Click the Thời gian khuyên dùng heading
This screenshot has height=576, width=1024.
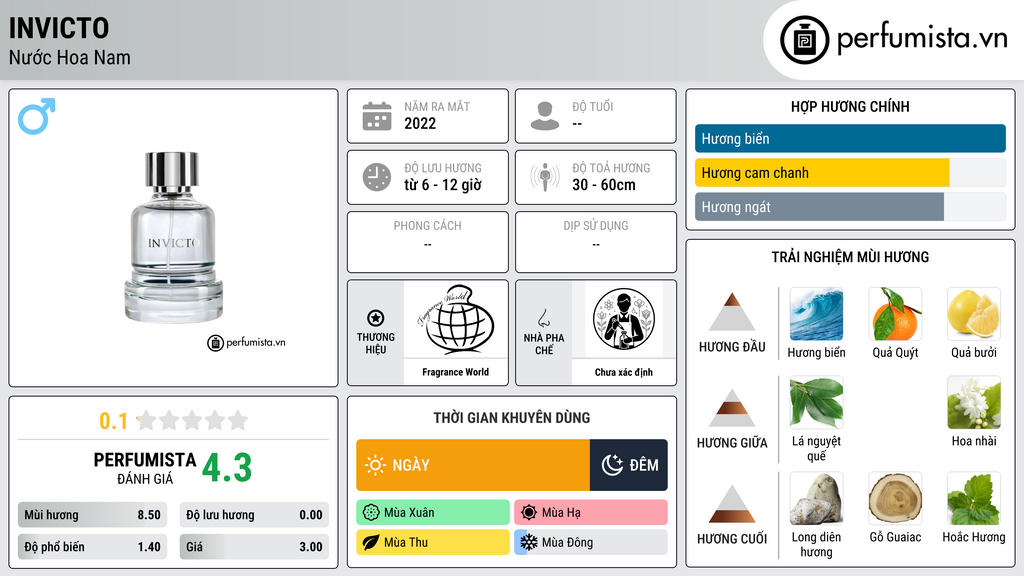pos(512,418)
